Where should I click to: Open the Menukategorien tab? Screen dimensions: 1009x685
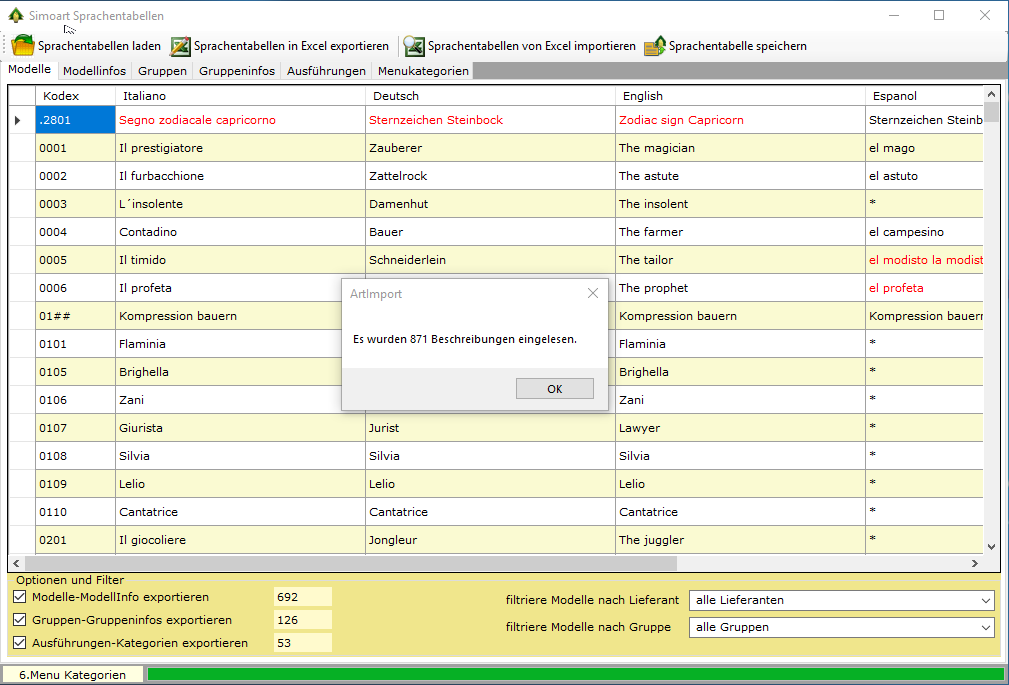(423, 71)
